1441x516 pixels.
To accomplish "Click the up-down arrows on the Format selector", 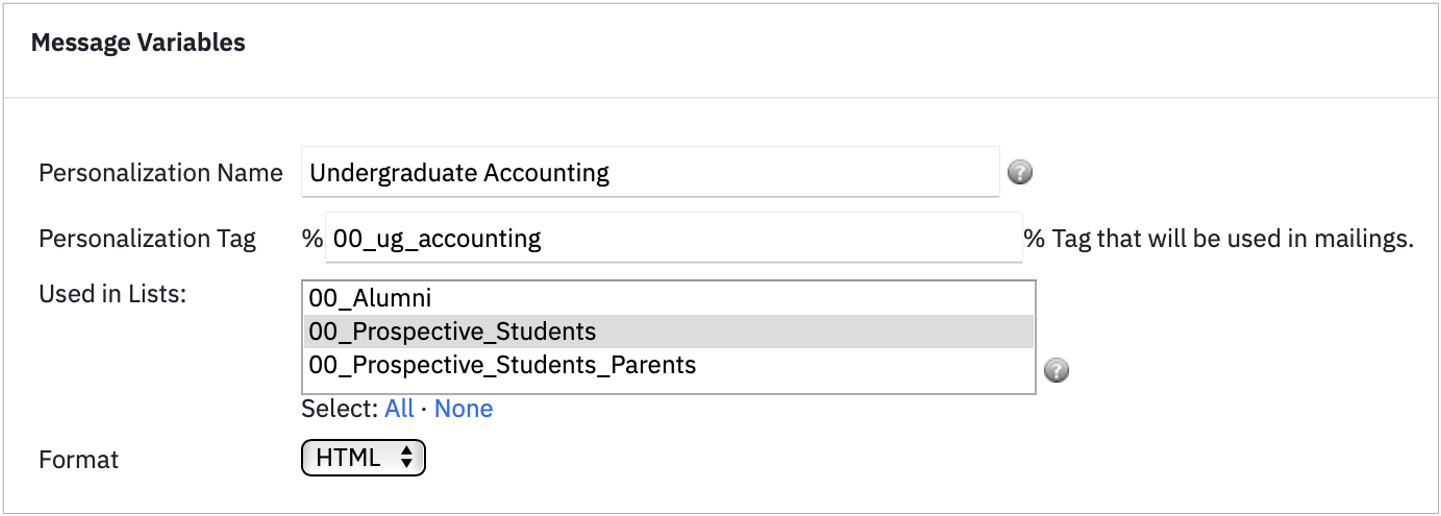I will pyautogui.click(x=406, y=458).
